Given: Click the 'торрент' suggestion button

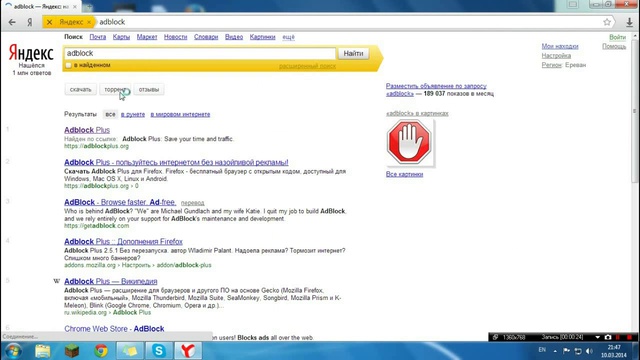Looking at the screenshot, I should point(115,89).
